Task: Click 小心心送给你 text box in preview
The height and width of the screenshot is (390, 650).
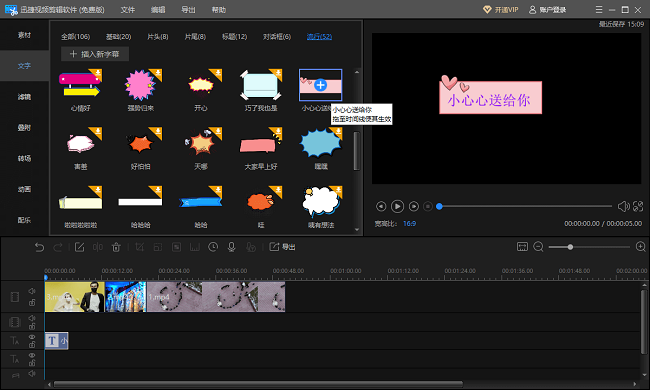Action: (490, 98)
